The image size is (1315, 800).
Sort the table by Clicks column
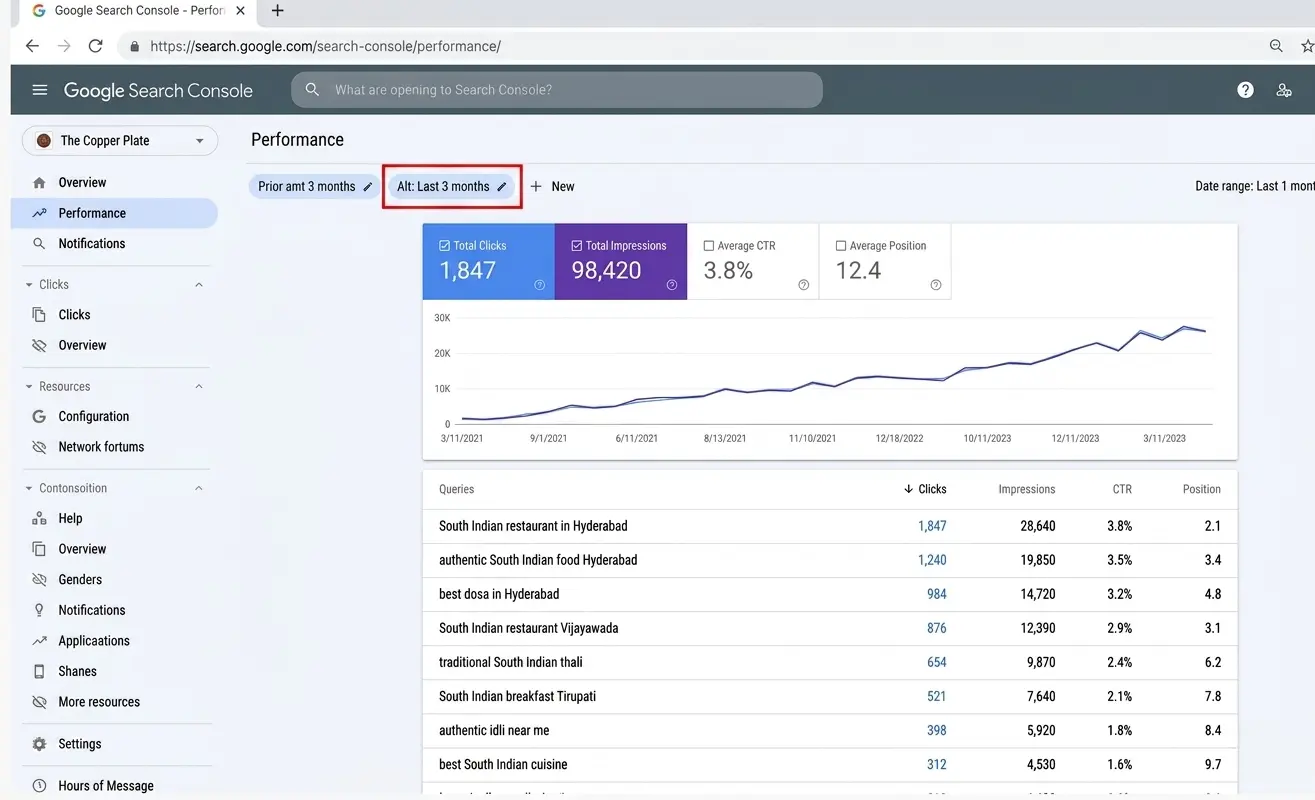(x=925, y=489)
